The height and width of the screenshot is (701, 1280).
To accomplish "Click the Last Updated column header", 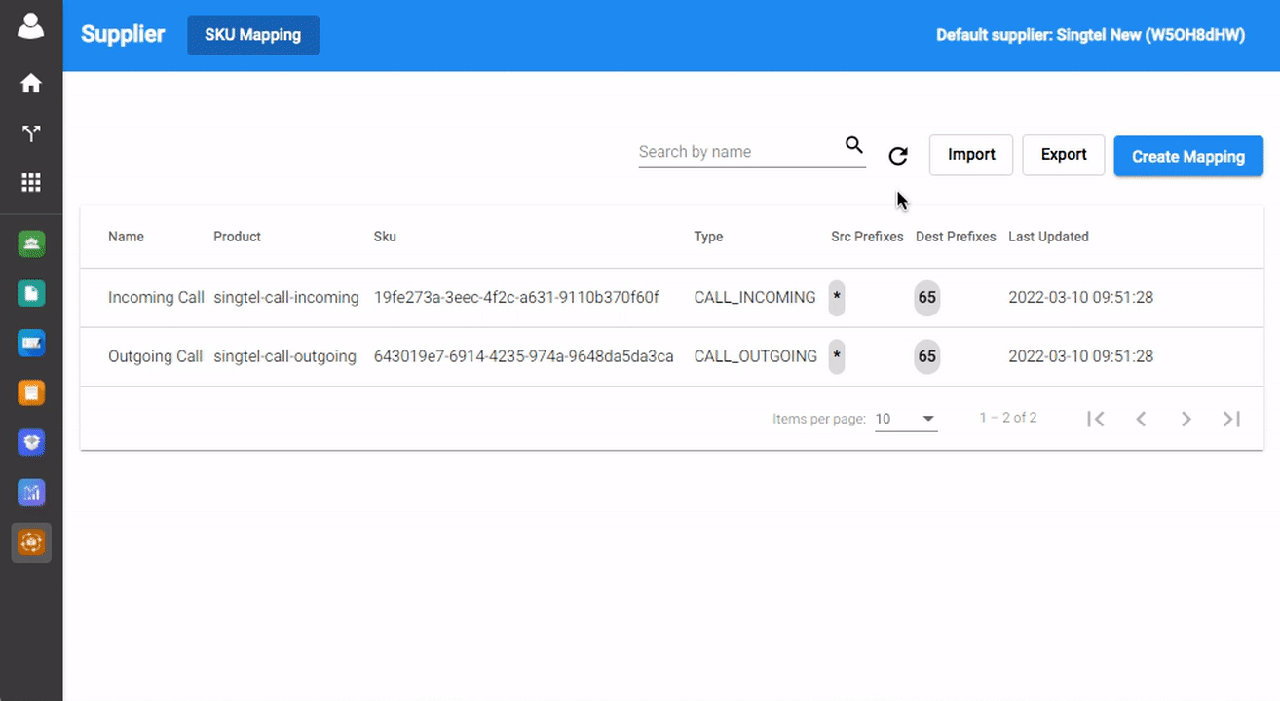I will tap(1048, 237).
